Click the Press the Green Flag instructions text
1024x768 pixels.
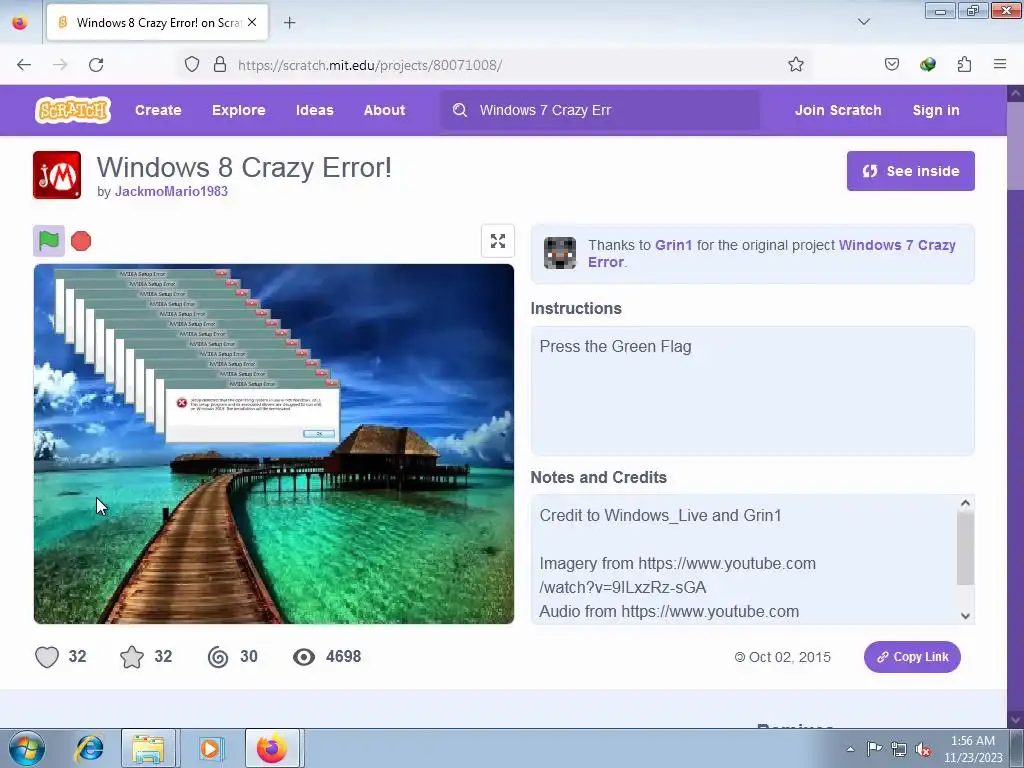pos(615,346)
